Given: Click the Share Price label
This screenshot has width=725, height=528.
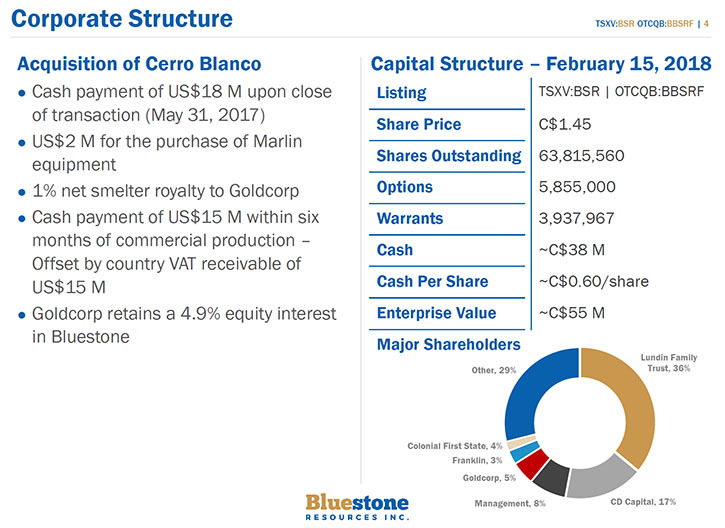Looking at the screenshot, I should (x=418, y=124).
